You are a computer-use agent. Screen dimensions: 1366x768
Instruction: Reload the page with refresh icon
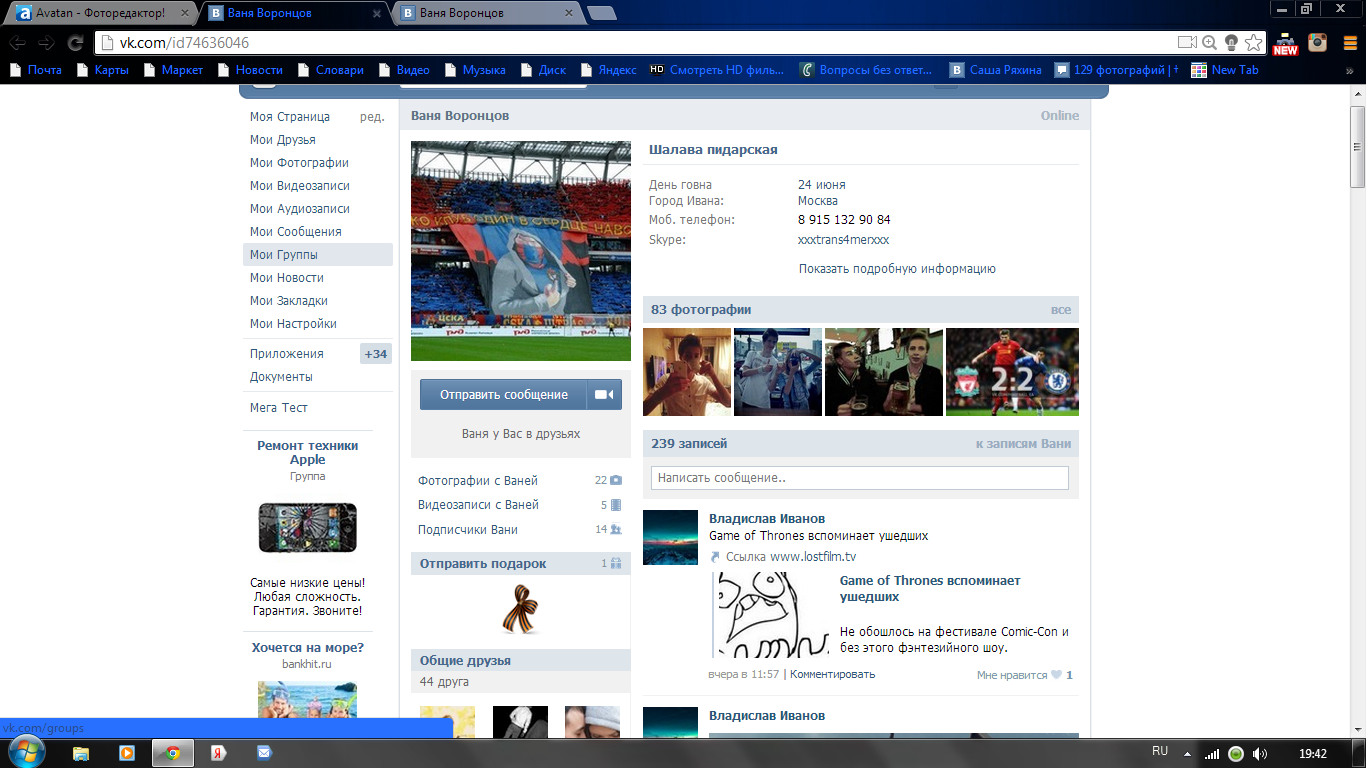[75, 43]
